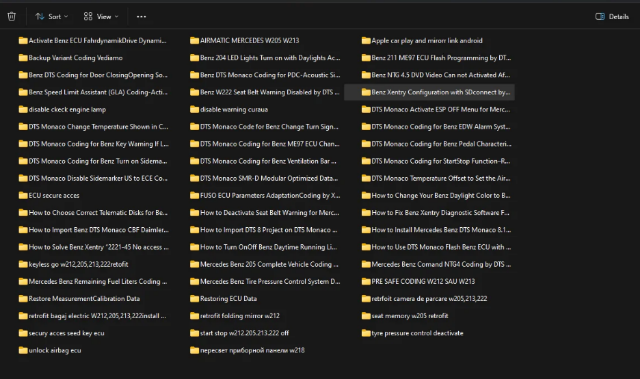This screenshot has width=640, height=379.
Task: Select folder icon for AIRMATIC MERCEDES W205 W213
Action: (x=194, y=40)
